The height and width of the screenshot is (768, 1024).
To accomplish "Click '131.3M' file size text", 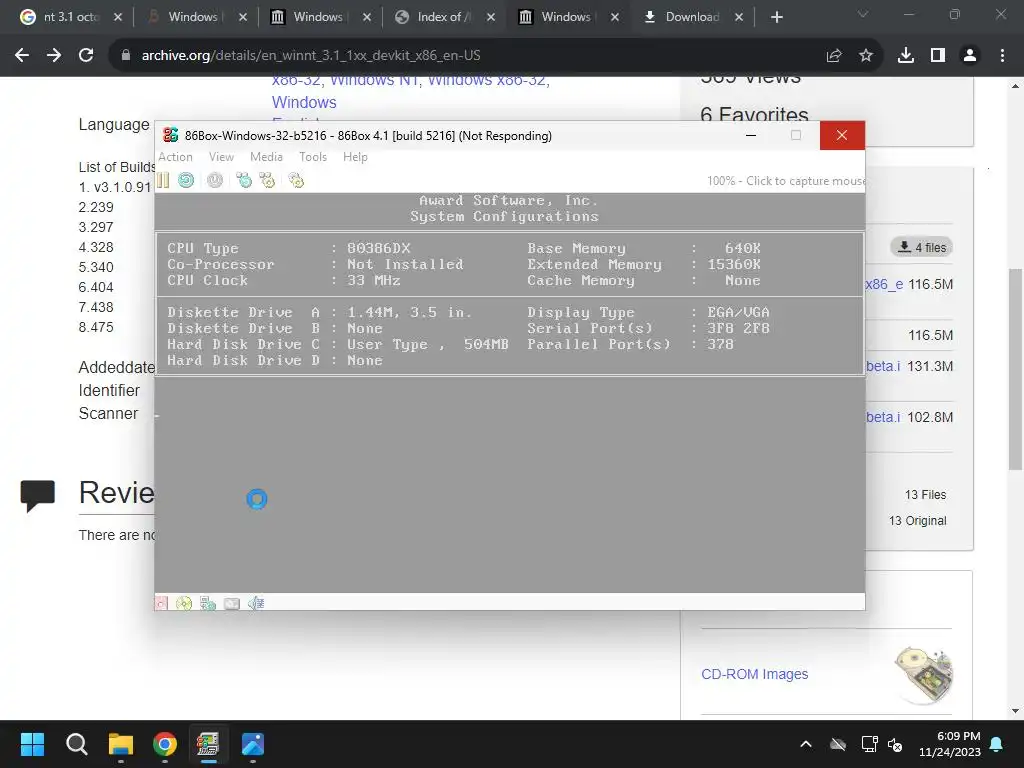I will pyautogui.click(x=930, y=366).
